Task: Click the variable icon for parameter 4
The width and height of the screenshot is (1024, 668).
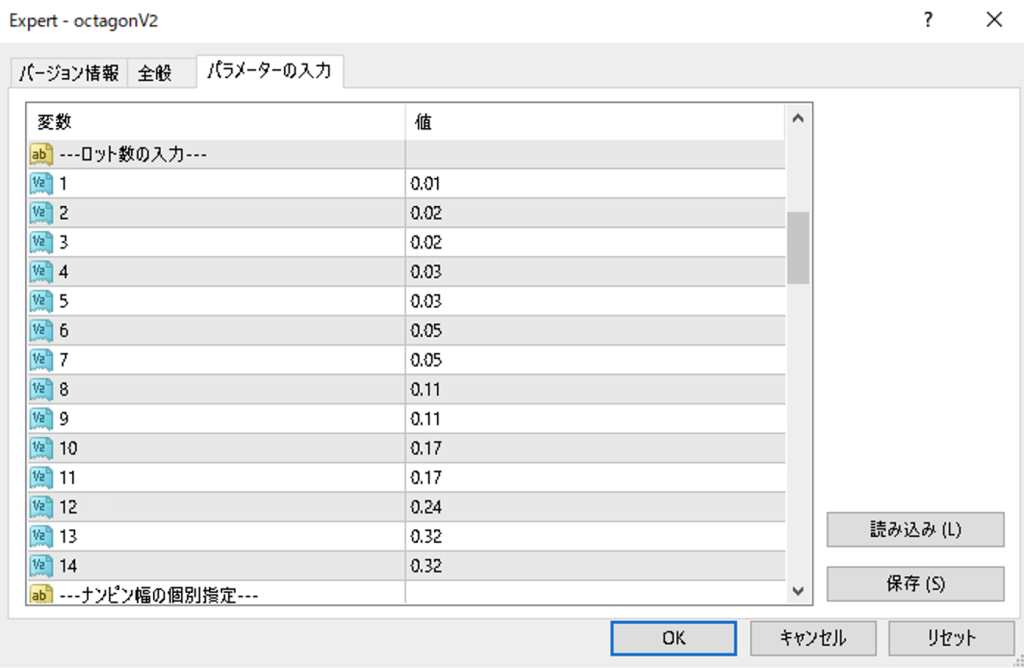Action: 41,272
